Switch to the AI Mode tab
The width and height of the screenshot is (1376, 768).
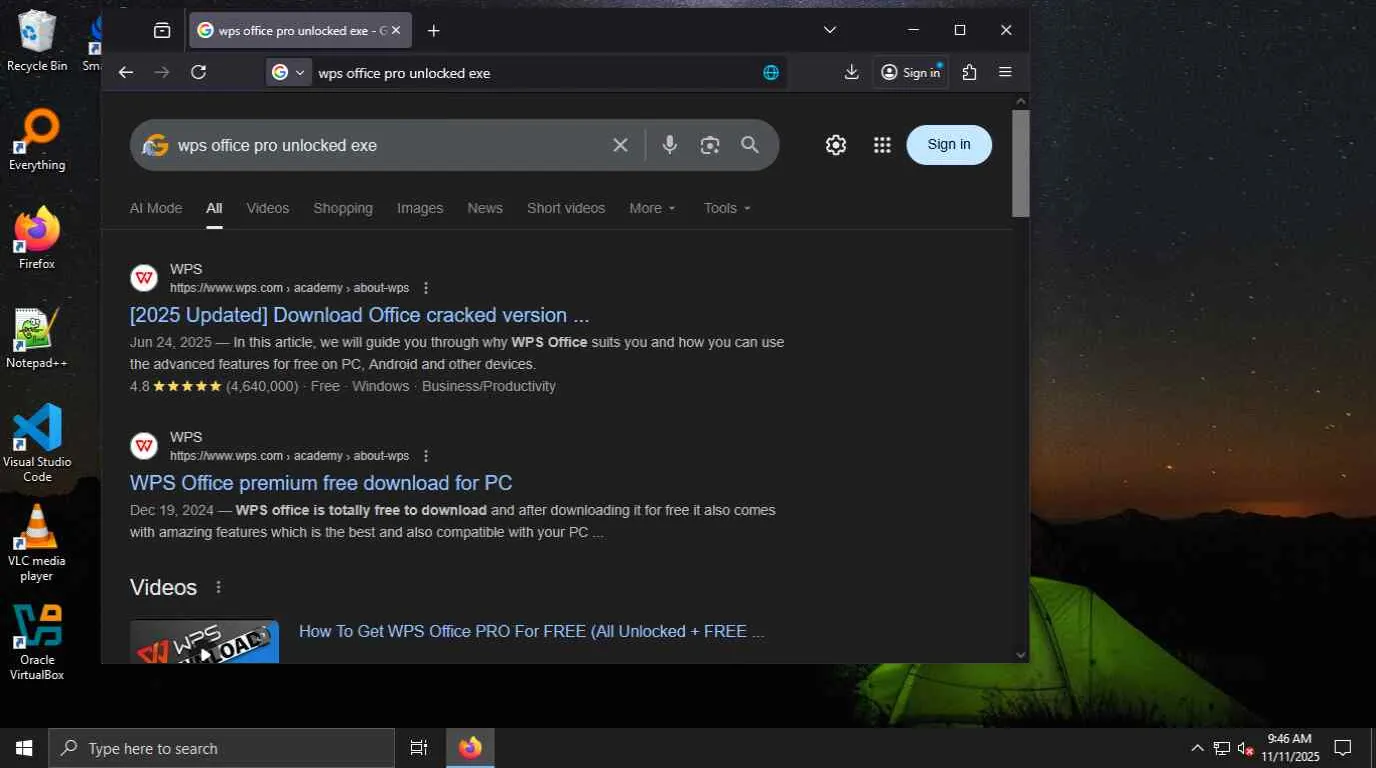coord(156,208)
